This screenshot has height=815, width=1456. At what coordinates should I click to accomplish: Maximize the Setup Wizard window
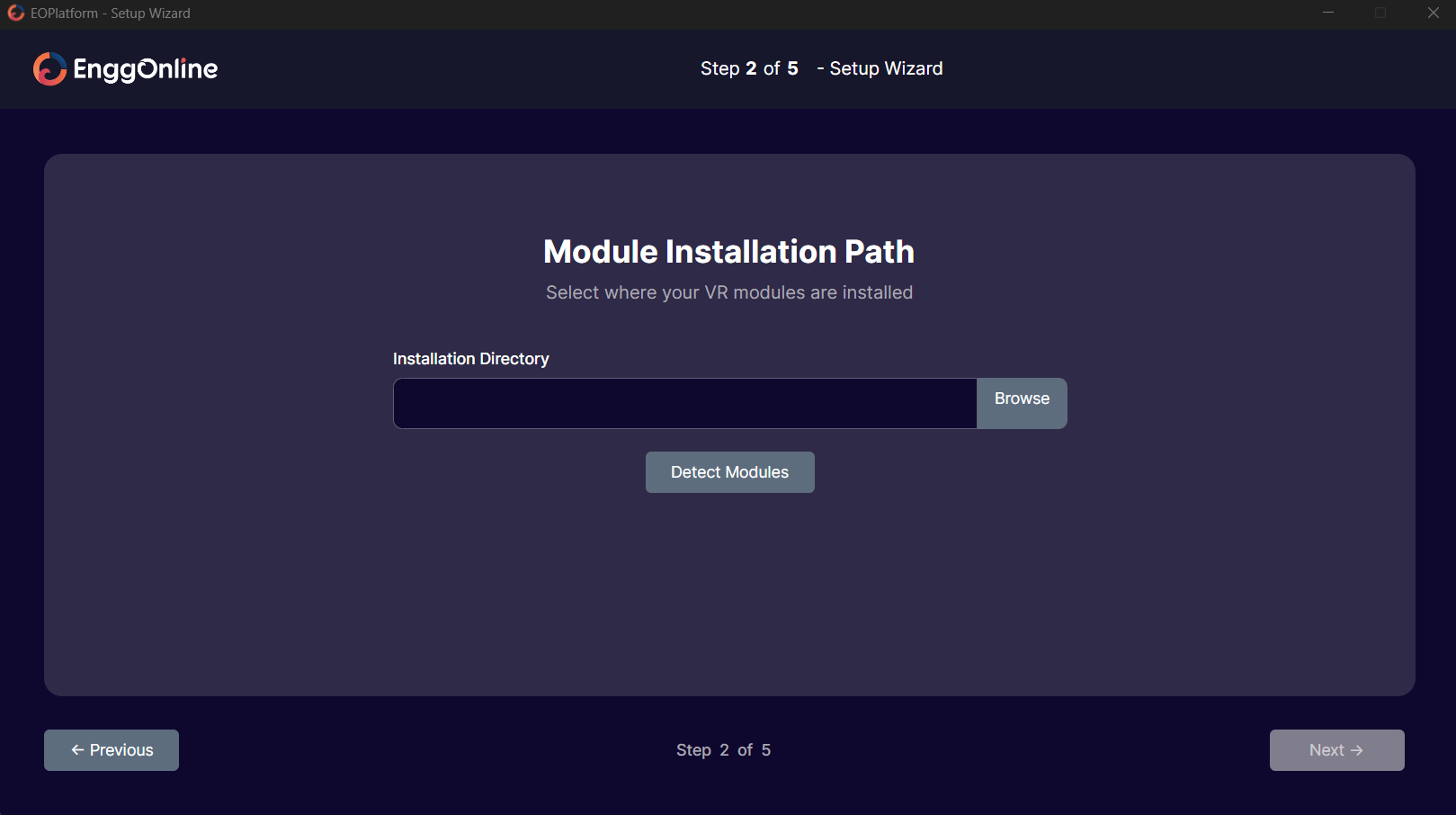pyautogui.click(x=1380, y=13)
